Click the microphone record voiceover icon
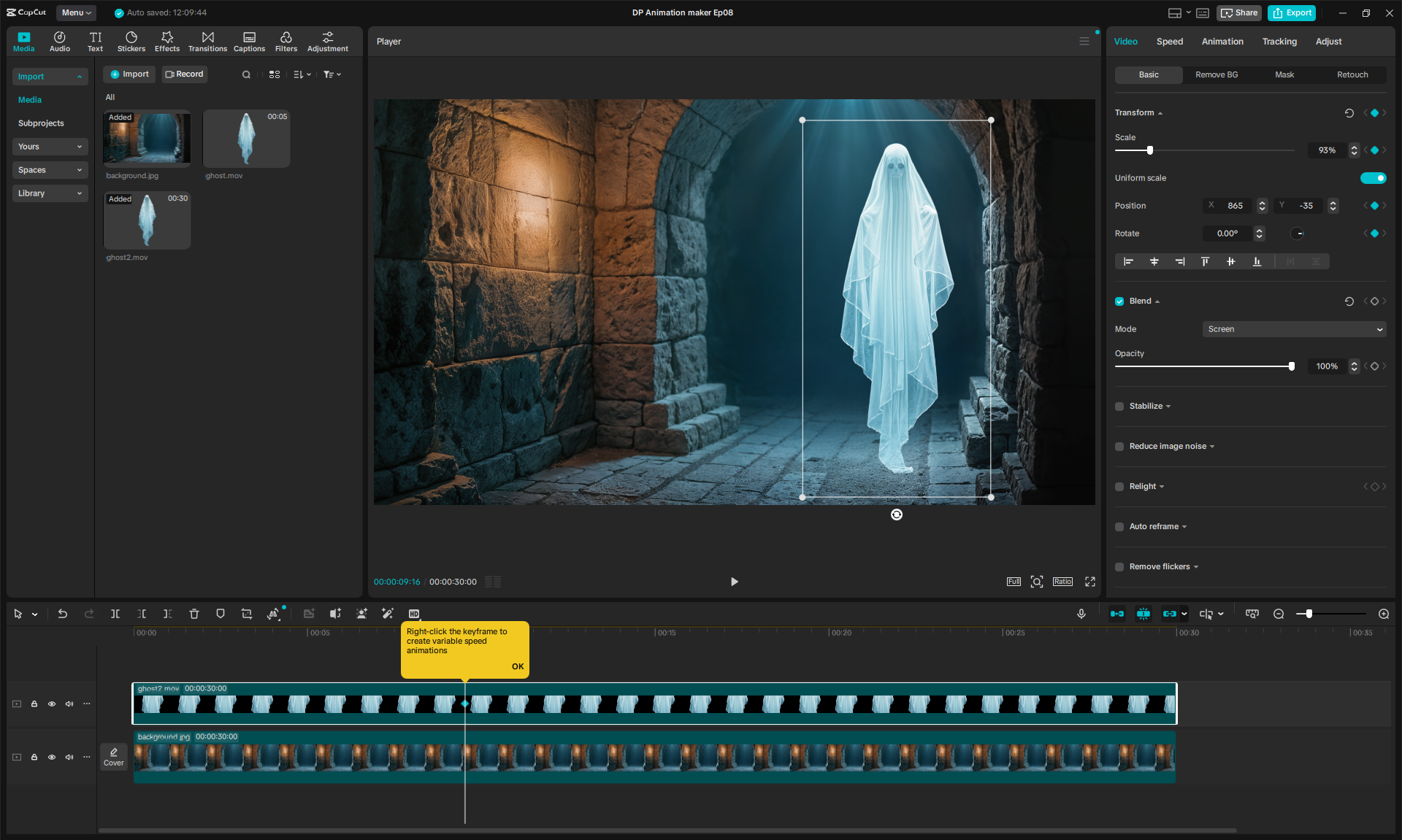 pos(1081,614)
